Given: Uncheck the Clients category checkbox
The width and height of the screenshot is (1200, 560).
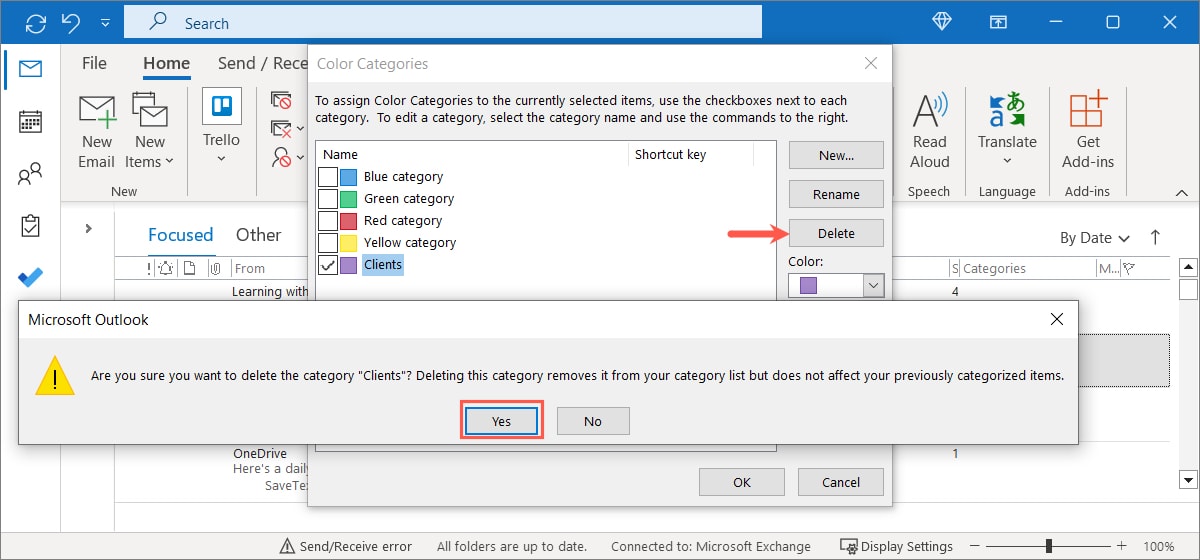Looking at the screenshot, I should click(328, 265).
